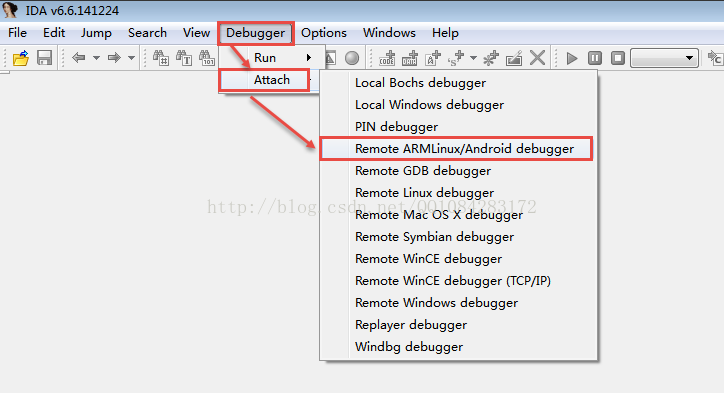Click the Debugger menu
The image size is (724, 393).
(x=255, y=33)
